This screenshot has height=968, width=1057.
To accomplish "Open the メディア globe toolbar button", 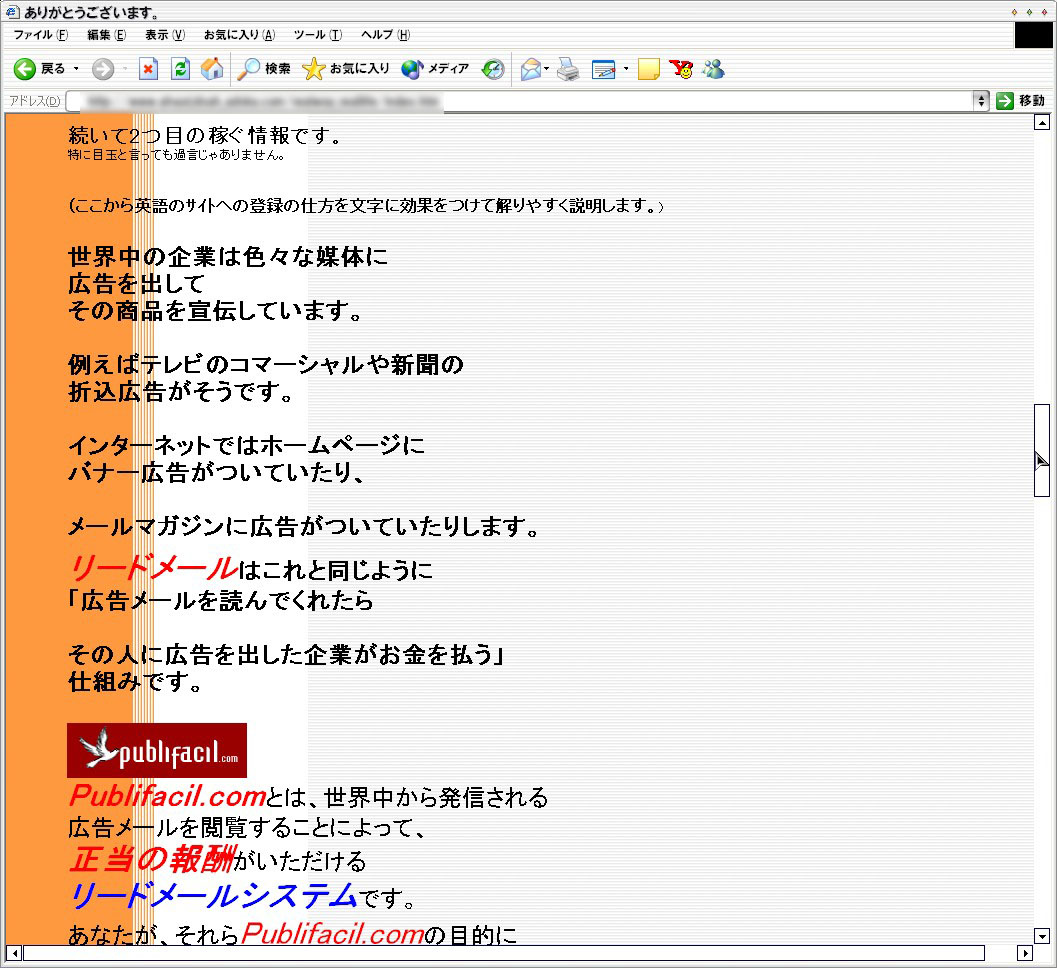I will tap(435, 69).
